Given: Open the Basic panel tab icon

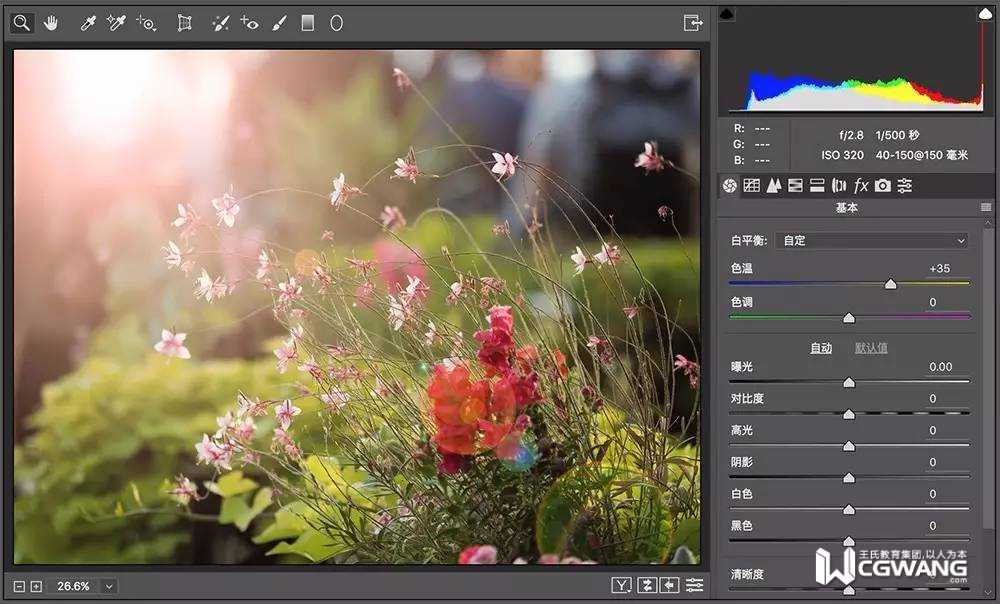Looking at the screenshot, I should click(730, 186).
